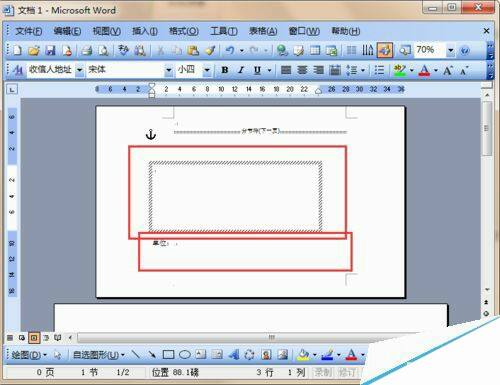Click the Permission icon on standard toolbar
The image size is (500, 385).
pos(67,50)
